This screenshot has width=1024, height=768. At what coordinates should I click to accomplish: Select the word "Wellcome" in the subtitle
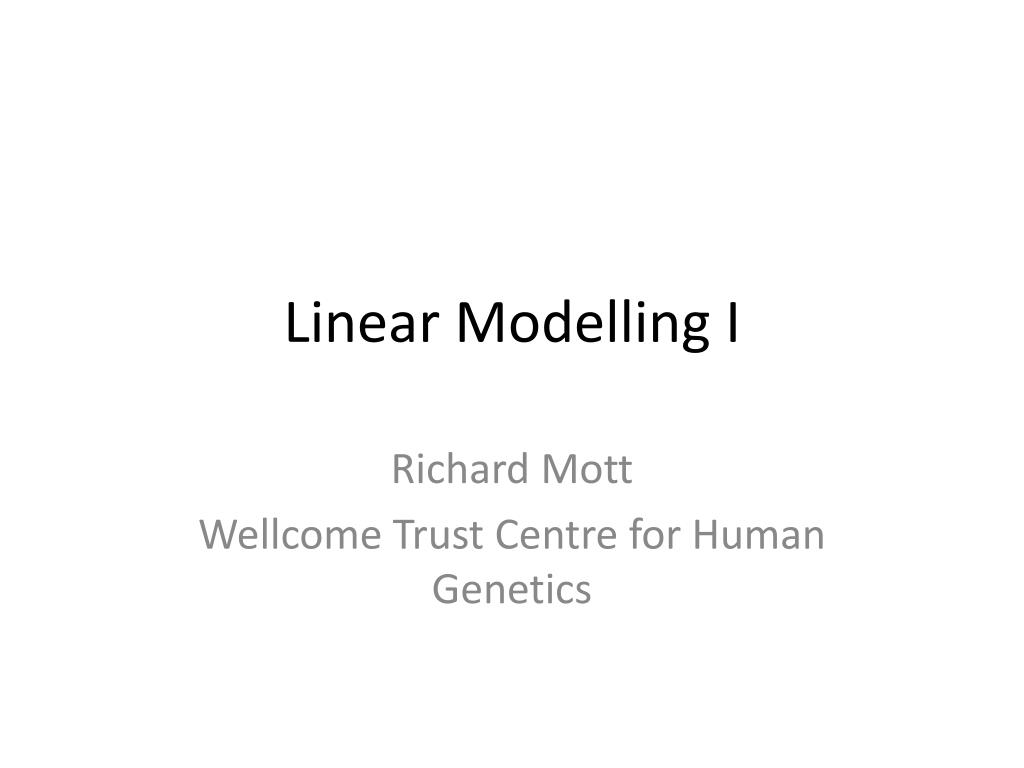(x=290, y=534)
